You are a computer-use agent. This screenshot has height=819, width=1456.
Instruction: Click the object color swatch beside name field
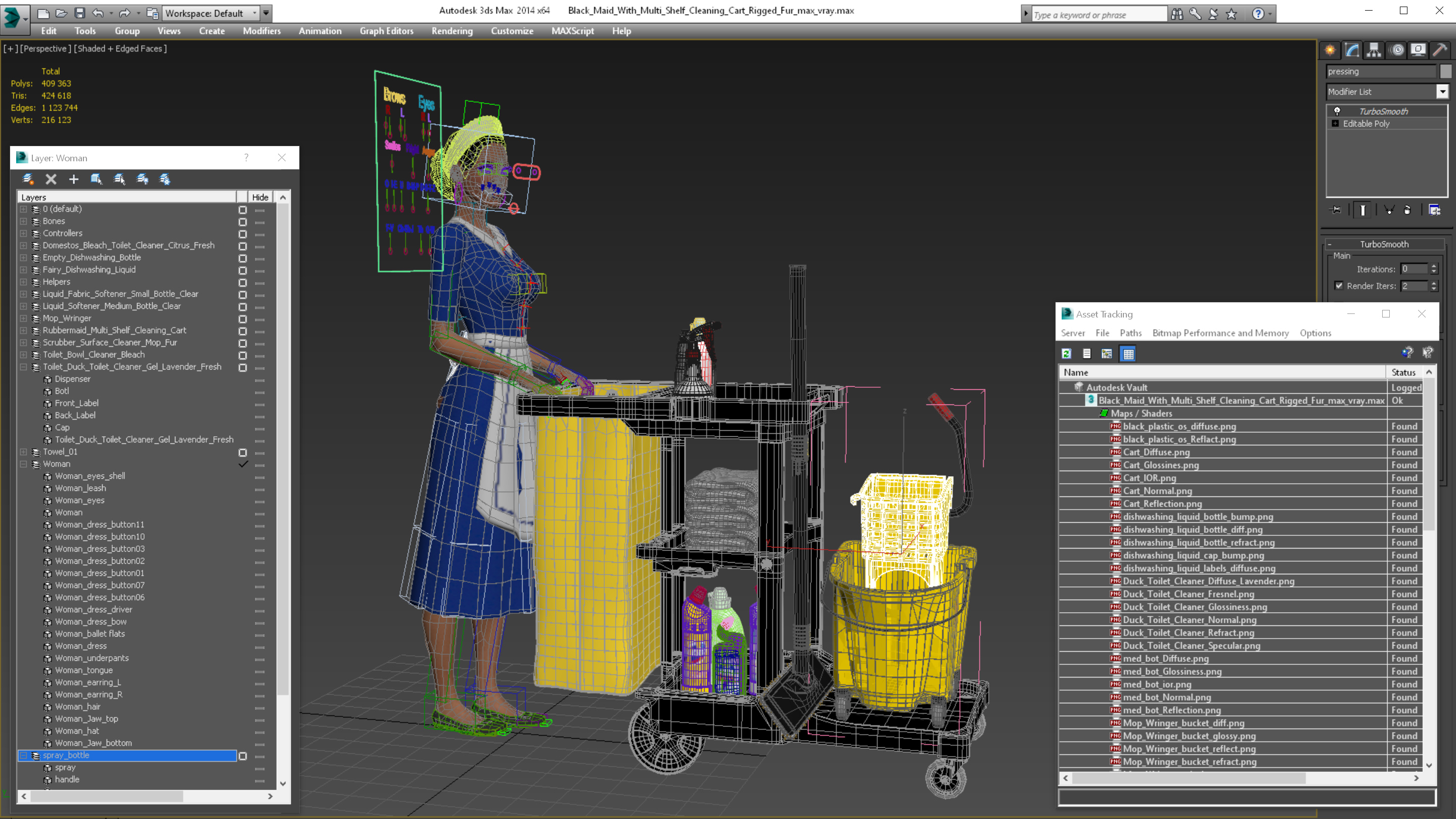[1445, 71]
